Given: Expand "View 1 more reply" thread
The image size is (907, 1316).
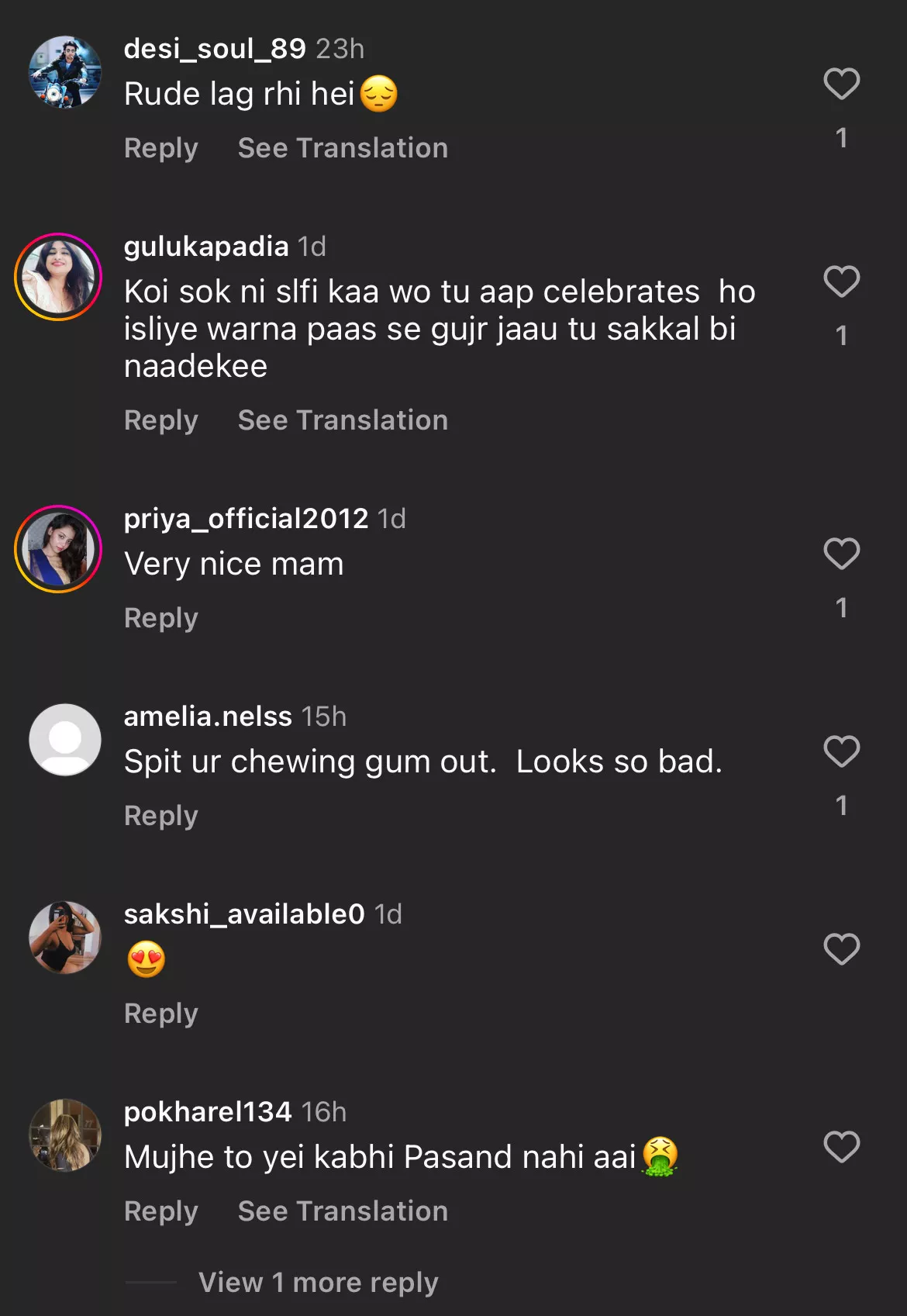Looking at the screenshot, I should tap(318, 1282).
